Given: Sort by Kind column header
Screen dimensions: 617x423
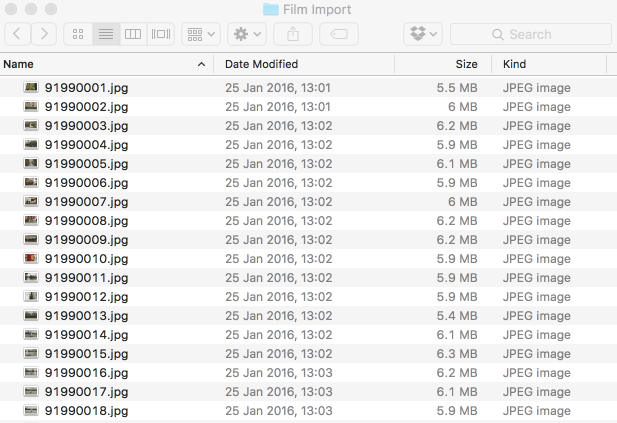Looking at the screenshot, I should coord(549,64).
